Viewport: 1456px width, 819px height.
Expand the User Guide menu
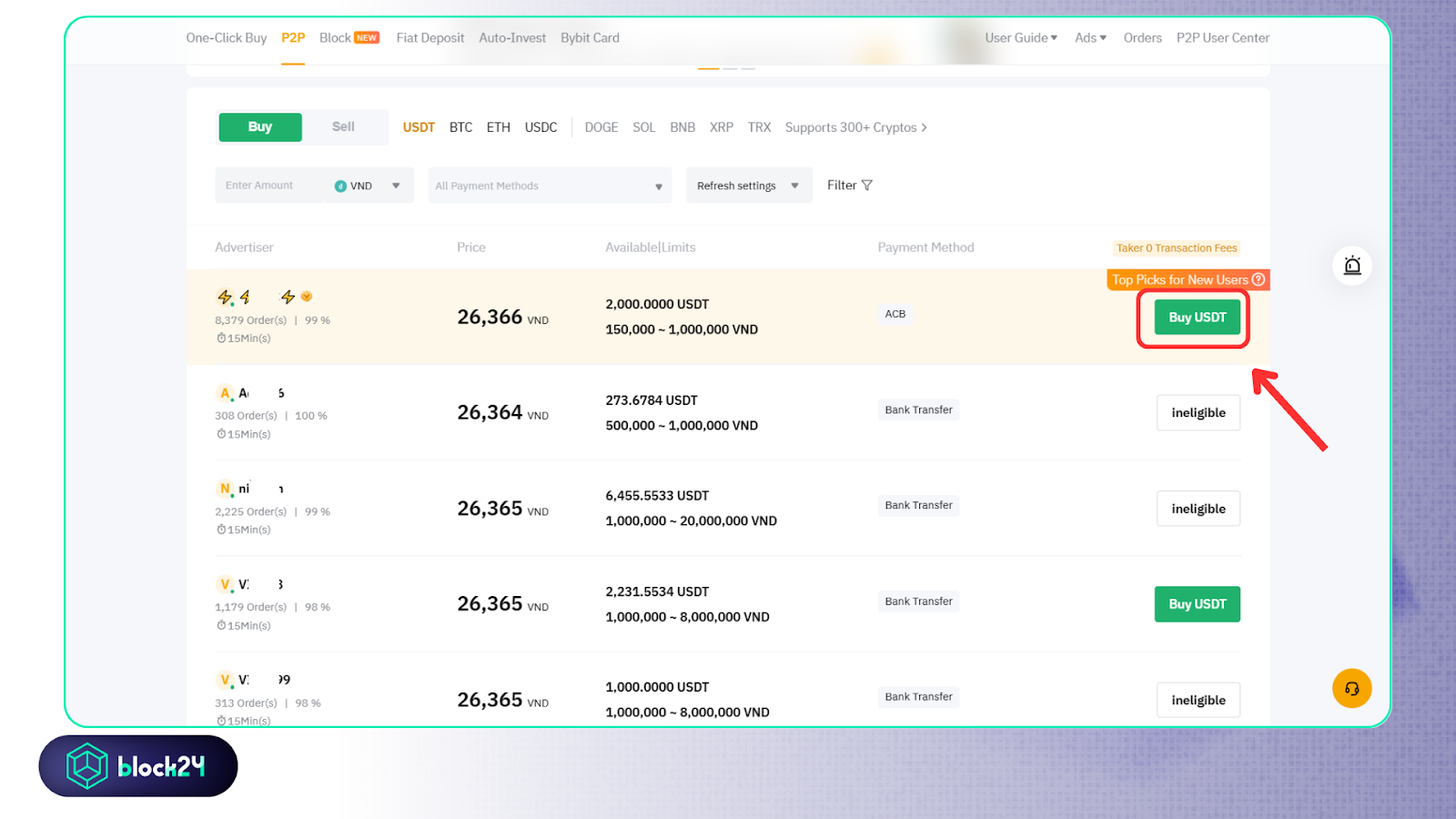(x=1021, y=38)
